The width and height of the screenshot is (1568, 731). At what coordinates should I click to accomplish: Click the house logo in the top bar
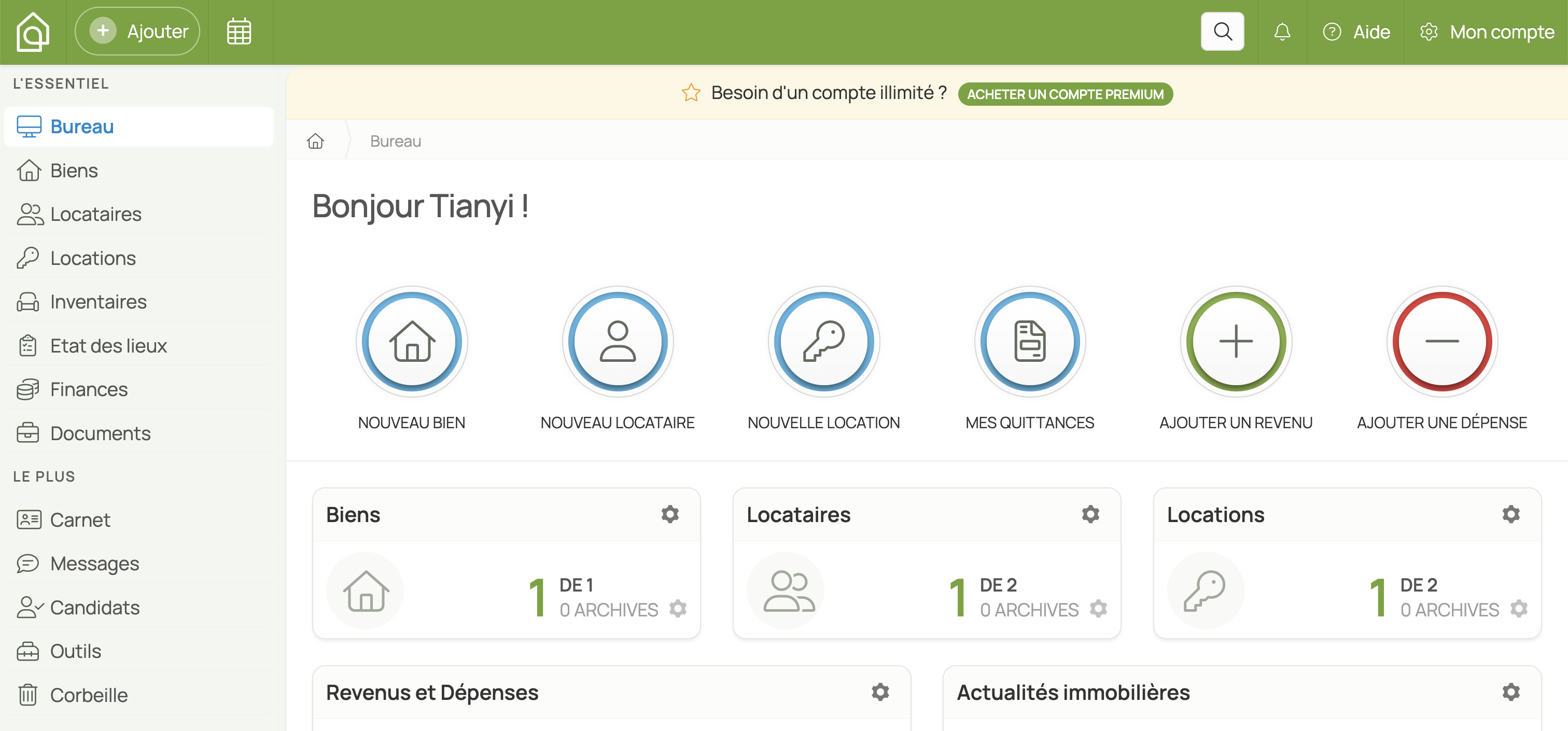click(x=33, y=32)
